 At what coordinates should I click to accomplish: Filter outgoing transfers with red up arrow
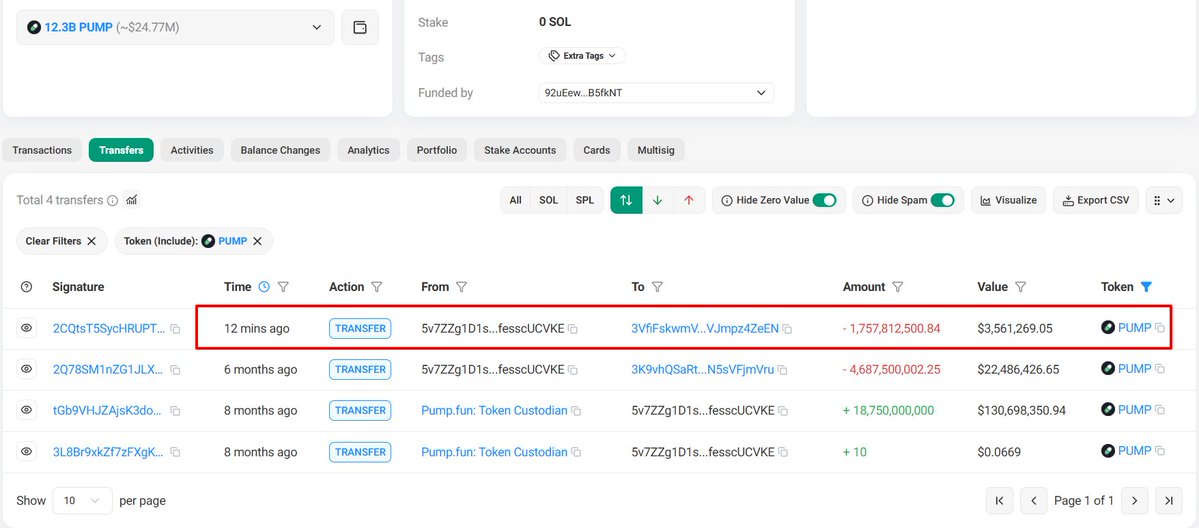(688, 200)
